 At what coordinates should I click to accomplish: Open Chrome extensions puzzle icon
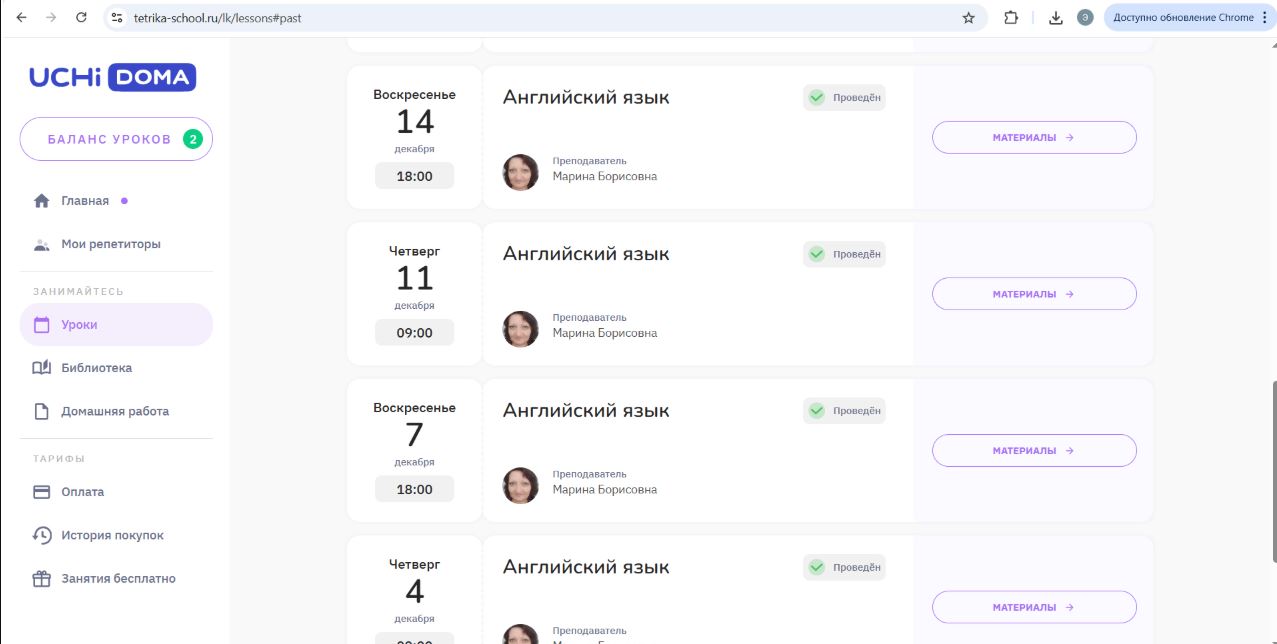1011,18
